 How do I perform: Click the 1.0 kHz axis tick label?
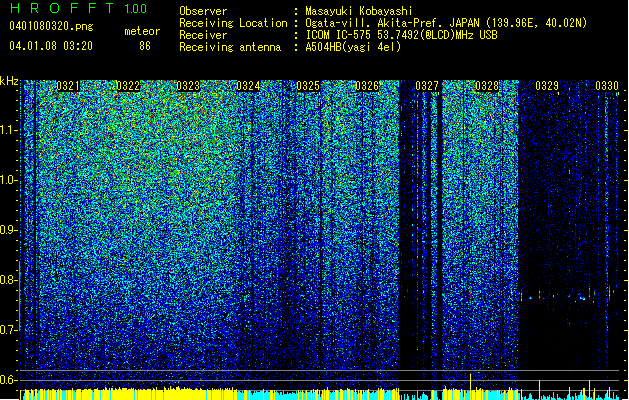coord(8,180)
